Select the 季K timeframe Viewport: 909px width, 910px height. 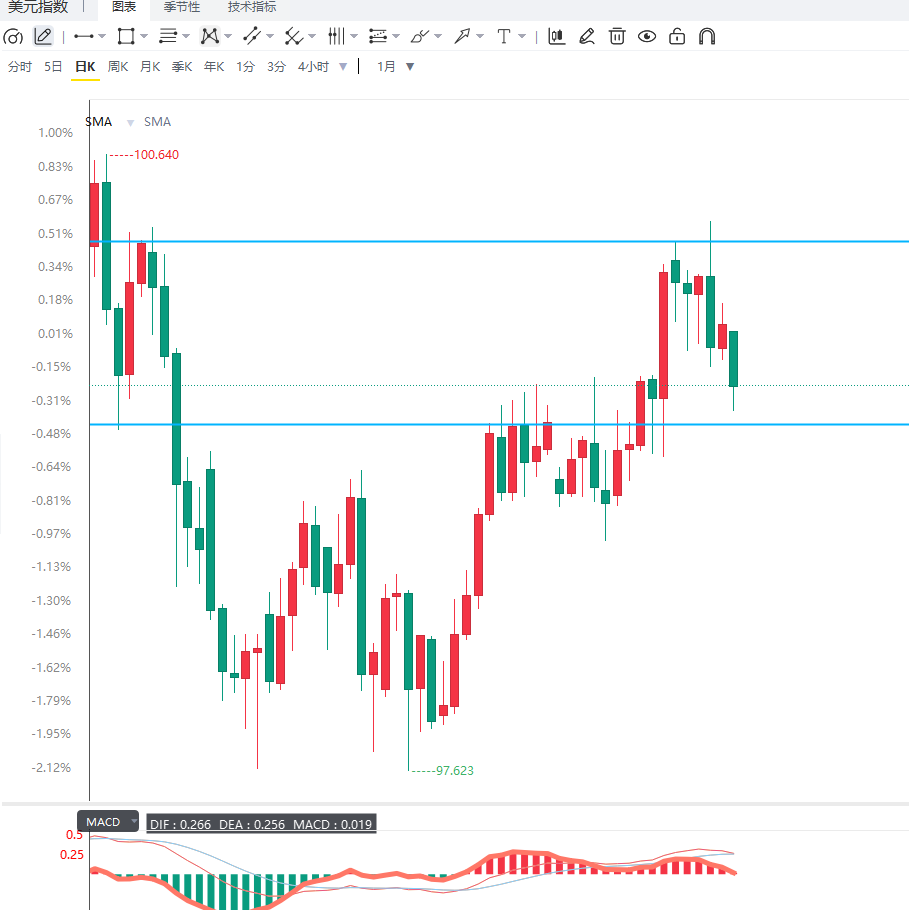(x=182, y=67)
